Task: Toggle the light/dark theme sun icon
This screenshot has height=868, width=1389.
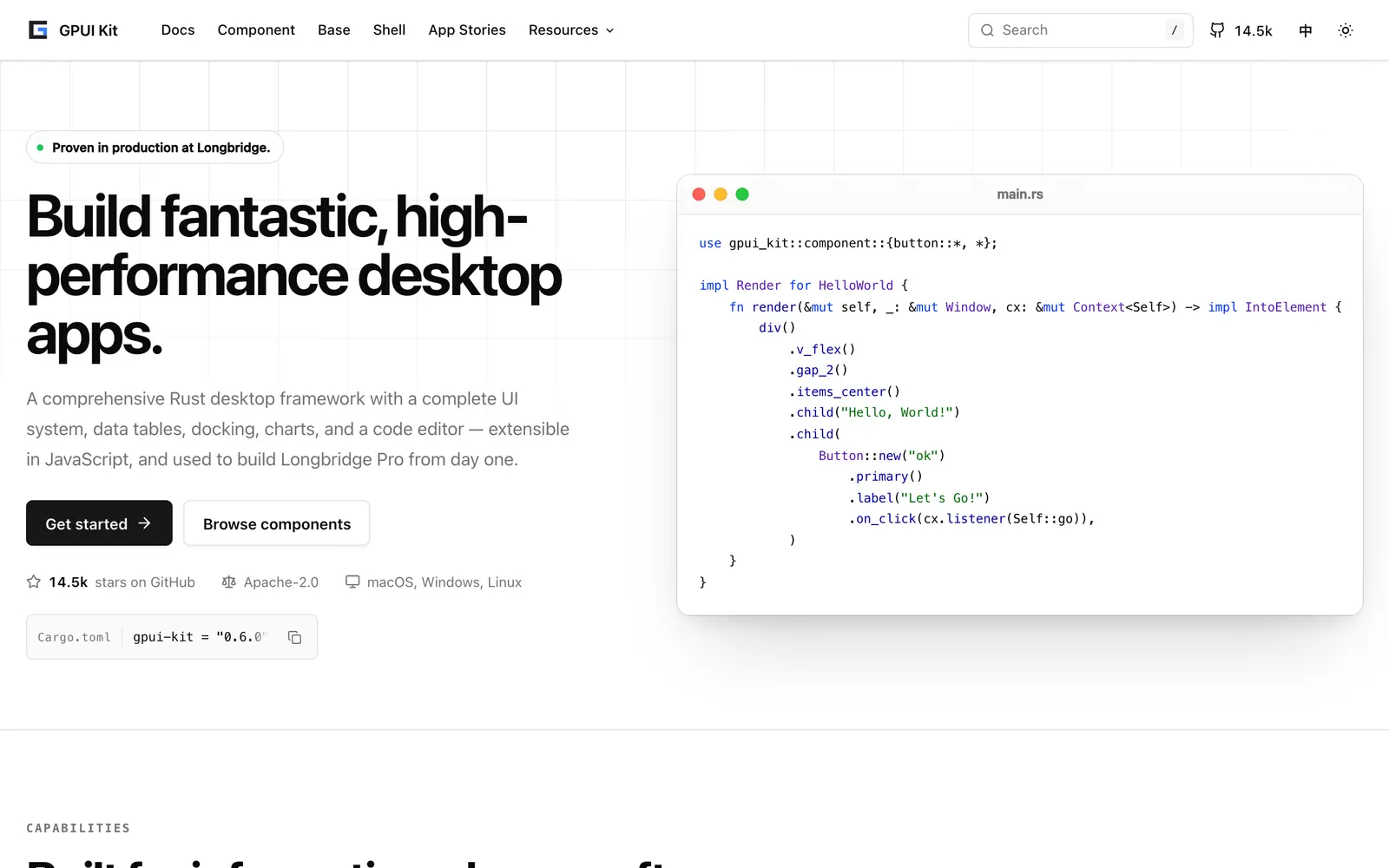Action: (x=1346, y=30)
